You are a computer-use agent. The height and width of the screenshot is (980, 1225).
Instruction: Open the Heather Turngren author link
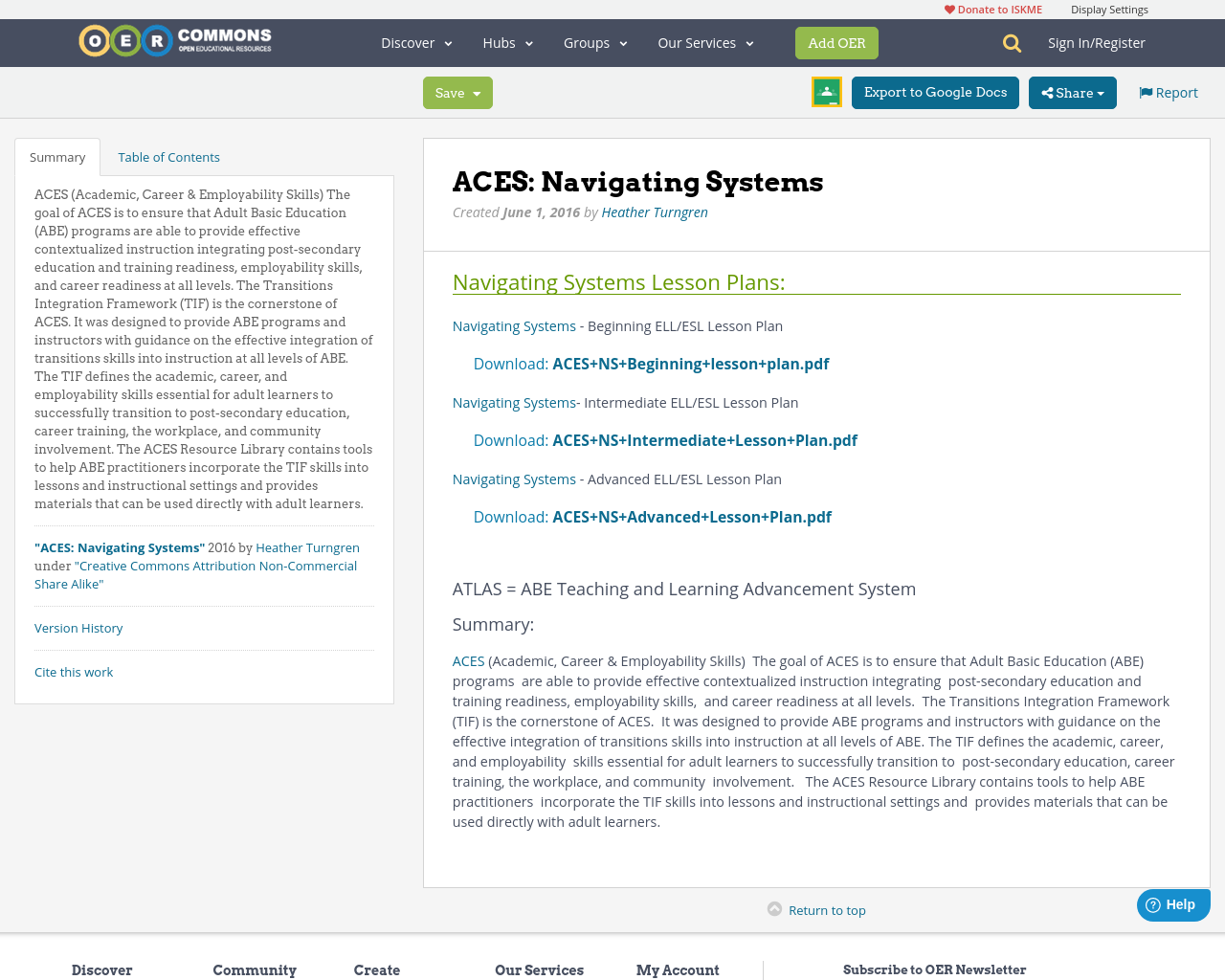[655, 211]
